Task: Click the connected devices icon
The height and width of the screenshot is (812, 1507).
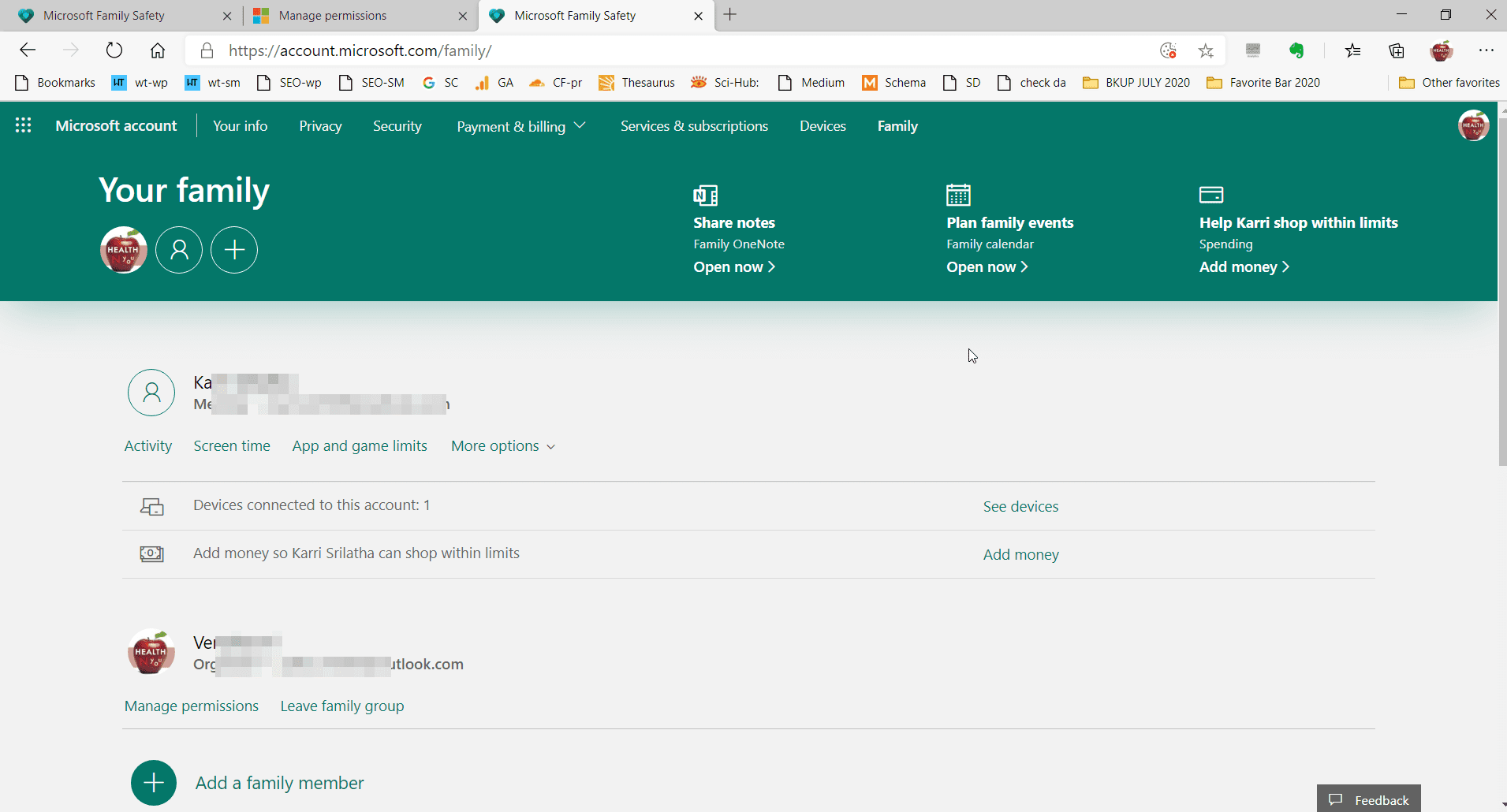Action: [x=151, y=506]
